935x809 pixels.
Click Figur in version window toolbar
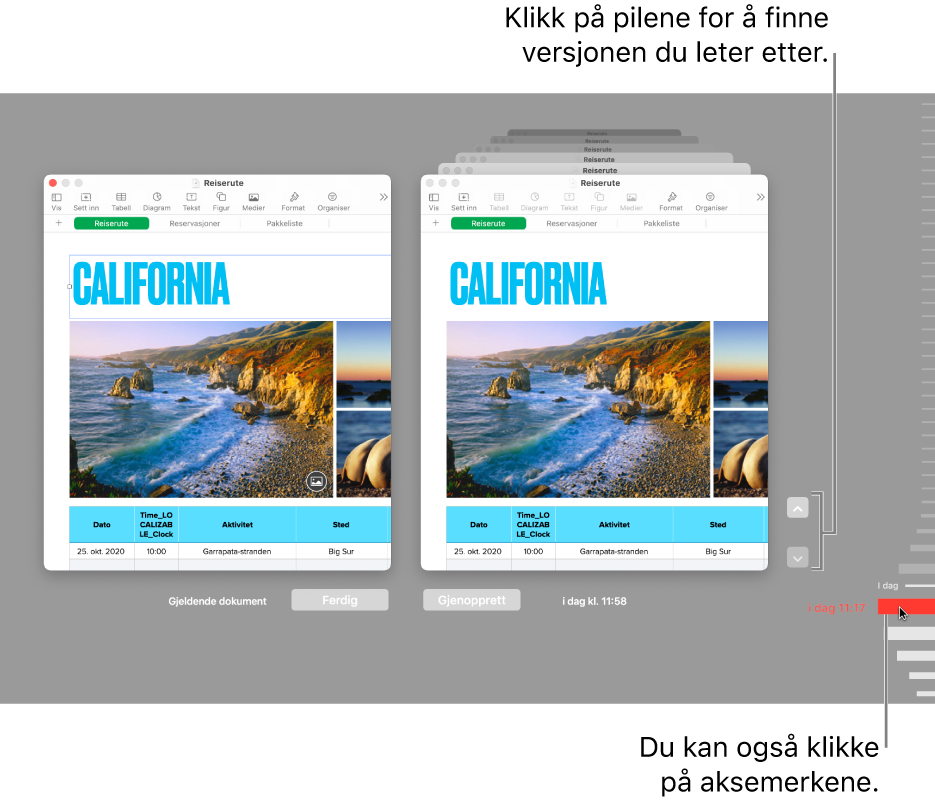coord(599,202)
